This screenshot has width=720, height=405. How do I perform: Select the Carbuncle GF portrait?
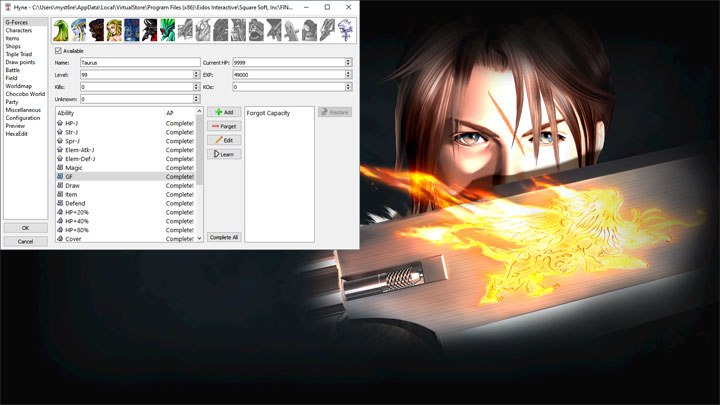point(167,30)
